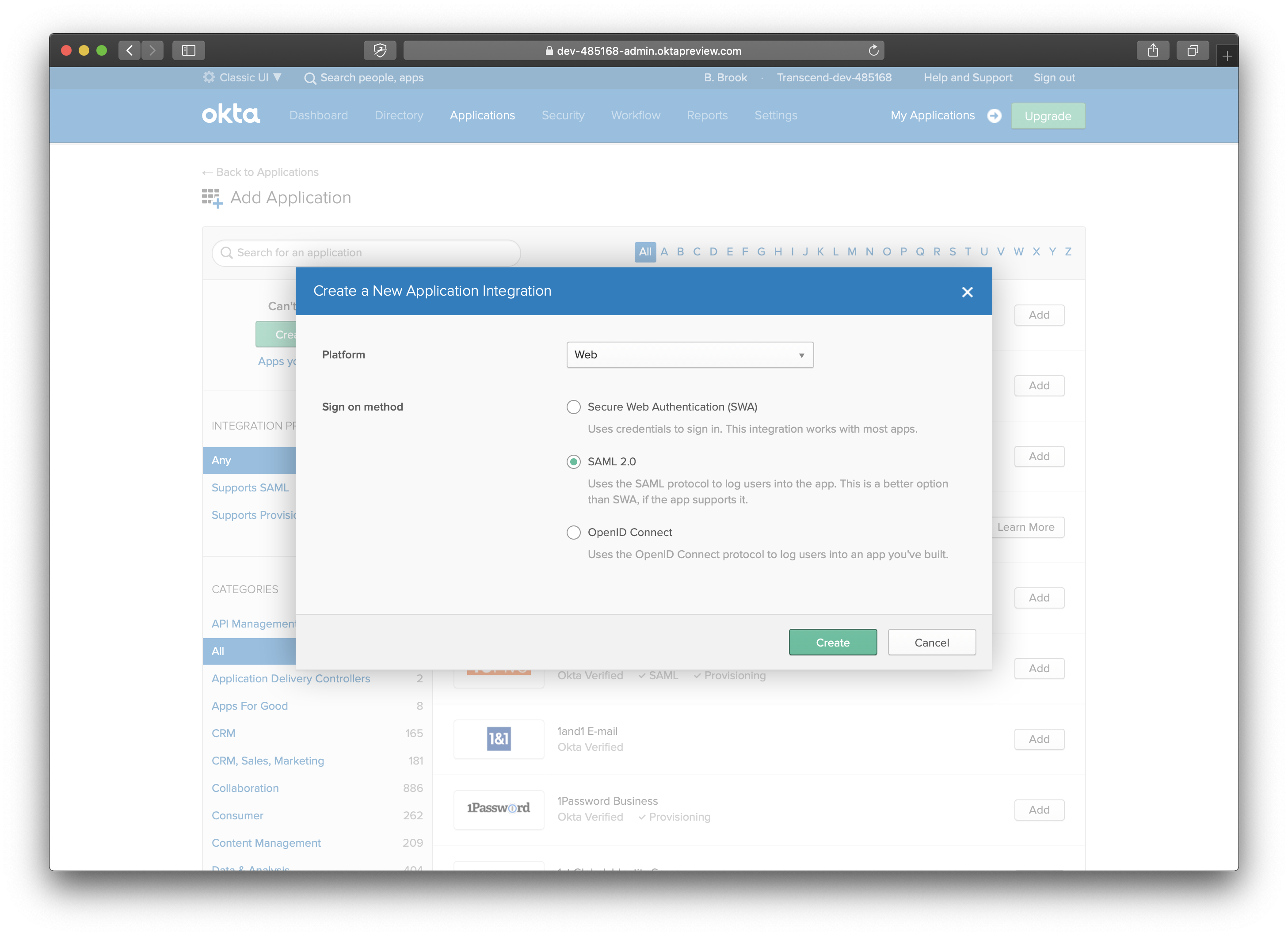Open Application Delivery Controllers category
The height and width of the screenshot is (936, 1288).
[291, 678]
